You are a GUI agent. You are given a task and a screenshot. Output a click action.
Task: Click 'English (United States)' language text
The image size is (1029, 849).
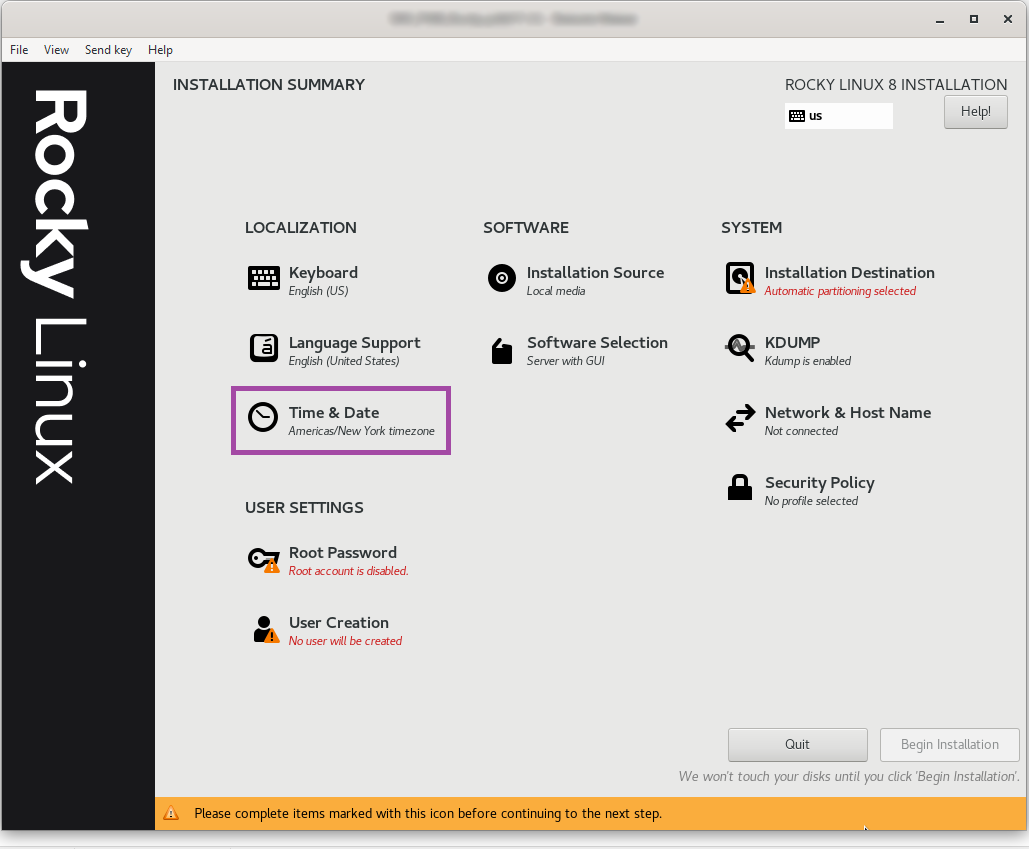[x=344, y=361]
